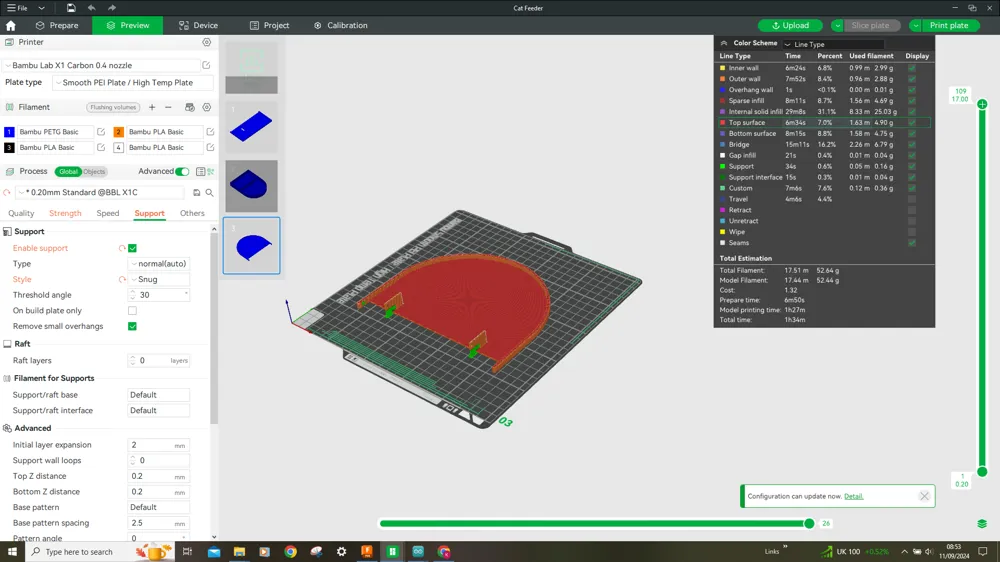Click the layers icon at bottom right

(x=982, y=524)
